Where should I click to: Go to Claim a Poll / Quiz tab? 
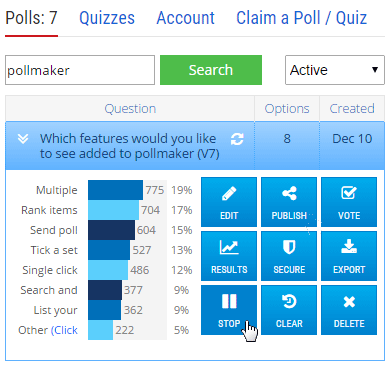(302, 18)
